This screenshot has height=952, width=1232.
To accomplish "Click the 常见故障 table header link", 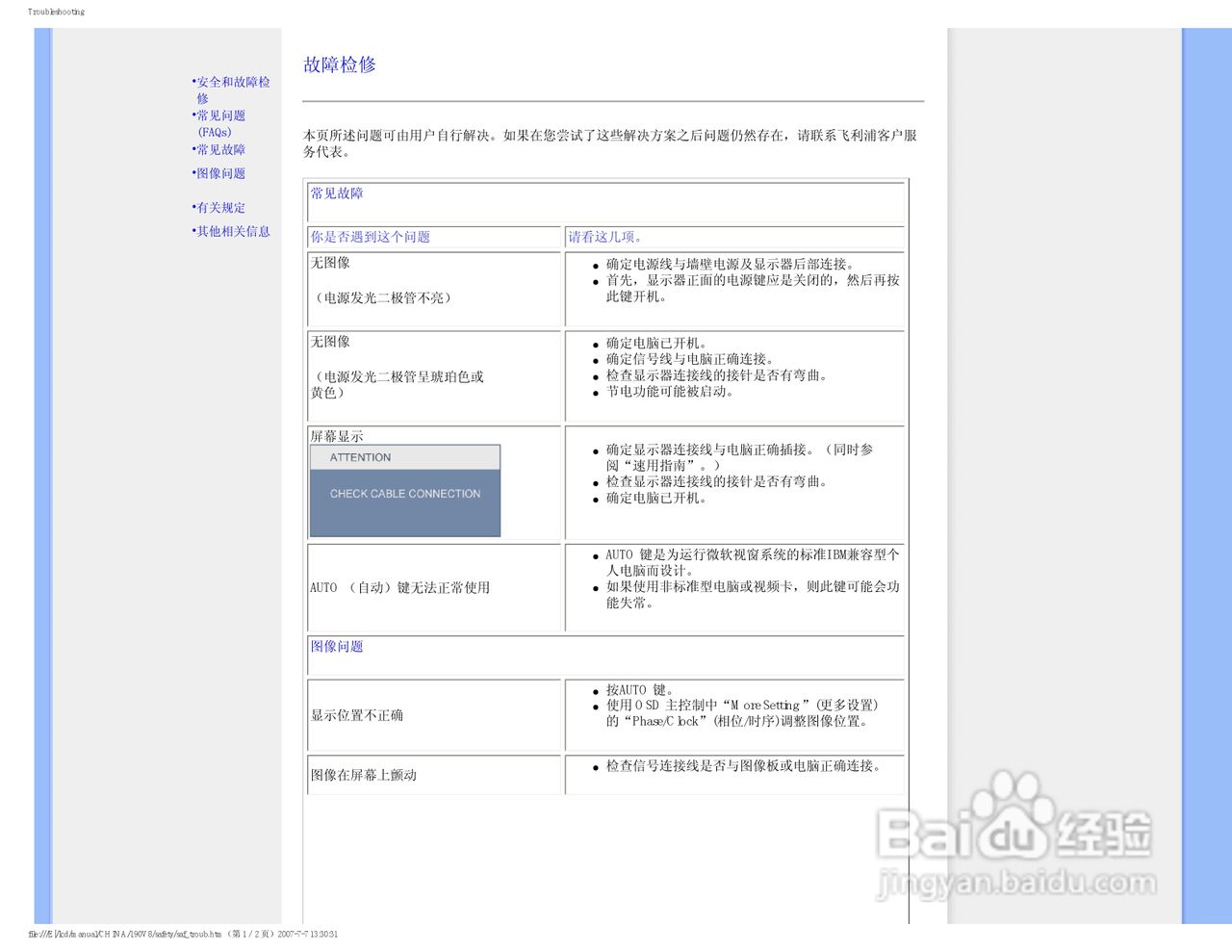I will (336, 193).
